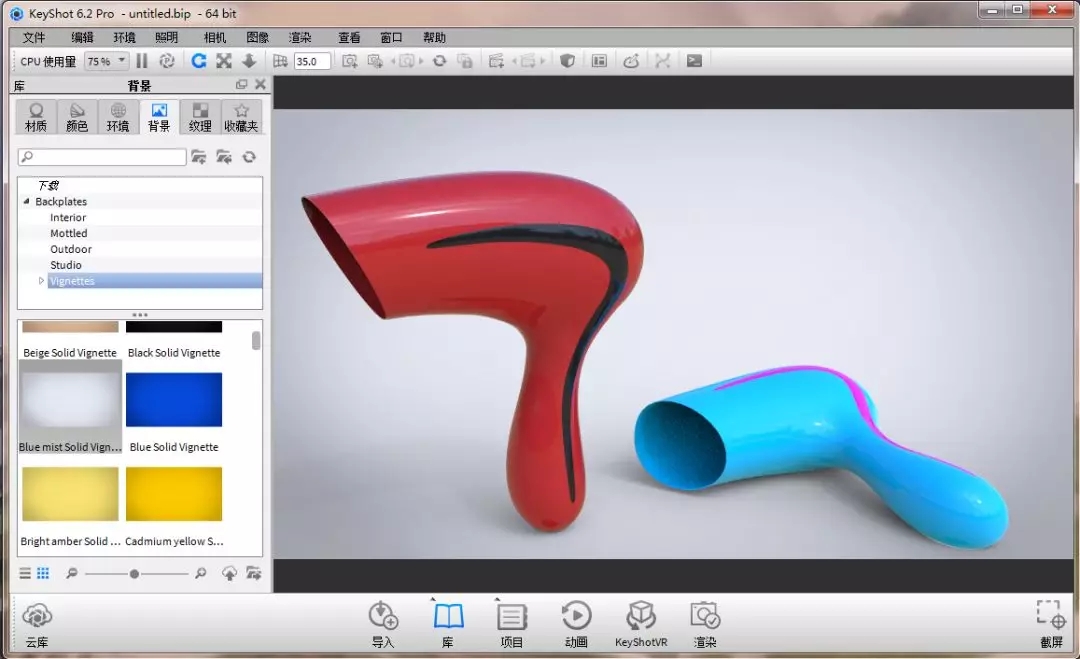Upload to cloud from the library footer
Image resolution: width=1080 pixels, height=659 pixels.
(x=229, y=573)
